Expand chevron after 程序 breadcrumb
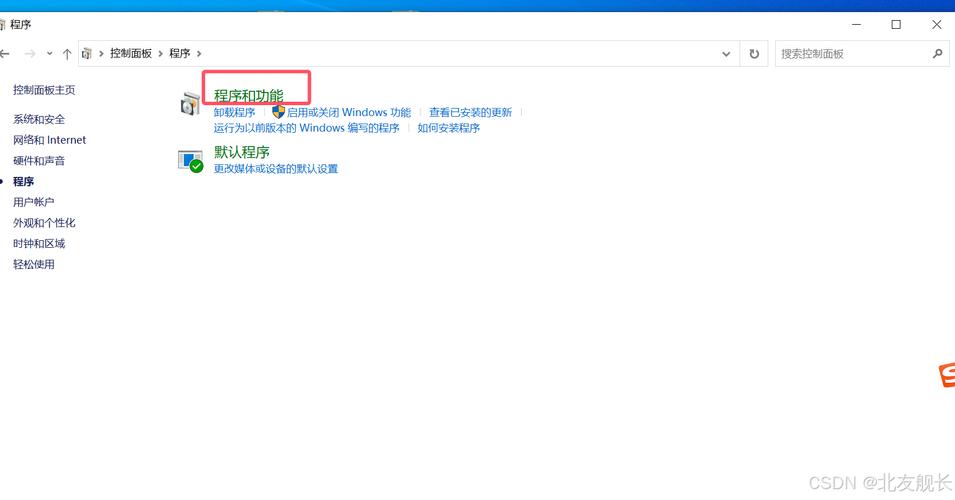The height and width of the screenshot is (500, 955). (x=199, y=54)
